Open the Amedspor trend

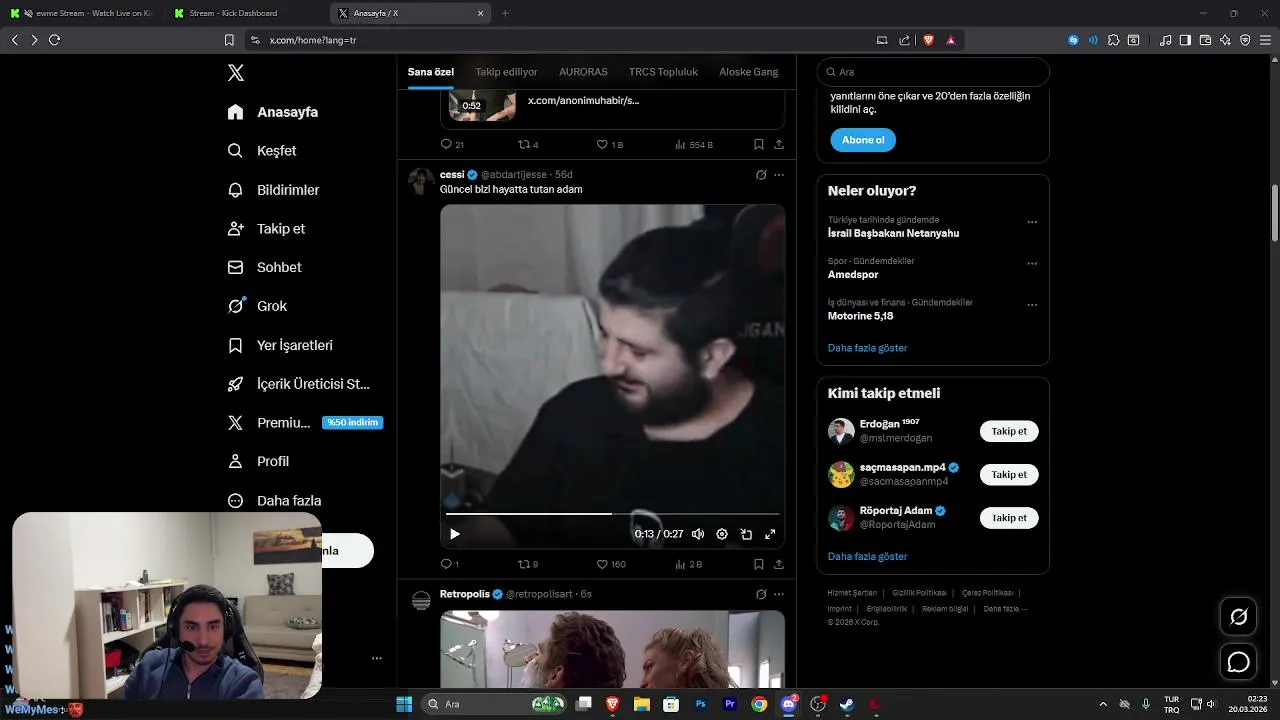(853, 274)
